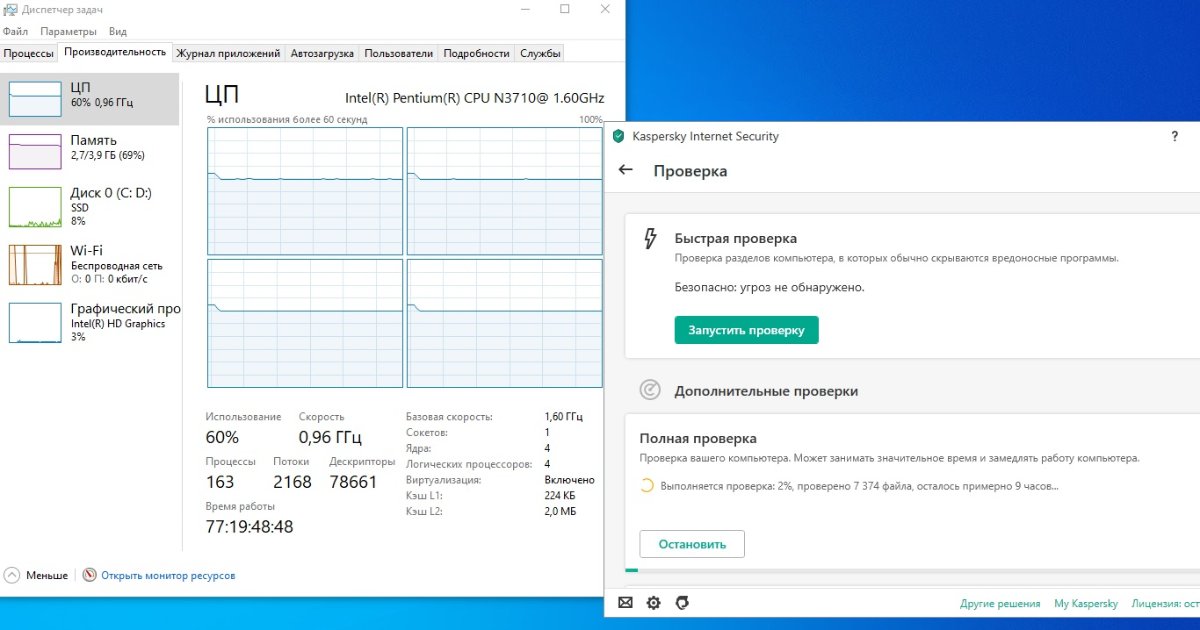Click the Кэш L1 value 224 КБ

coord(560,496)
